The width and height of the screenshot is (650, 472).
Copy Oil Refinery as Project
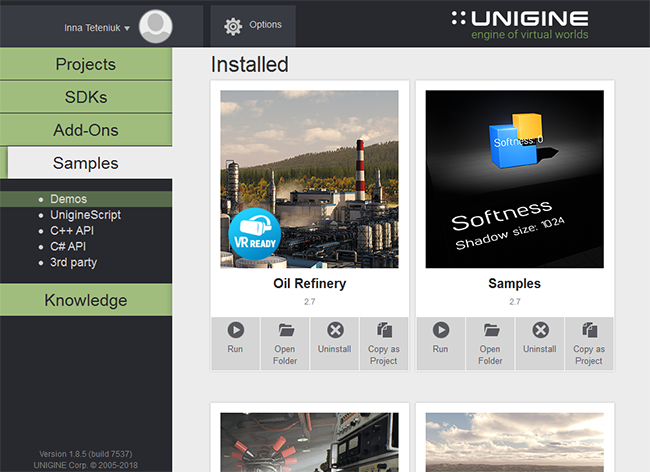coord(384,343)
